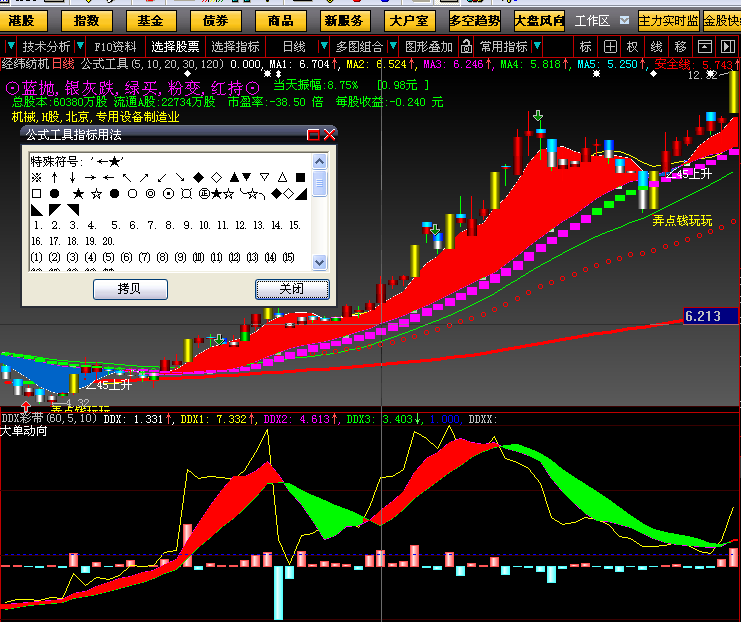Click the up arrow ↑ symbol

click(54, 177)
